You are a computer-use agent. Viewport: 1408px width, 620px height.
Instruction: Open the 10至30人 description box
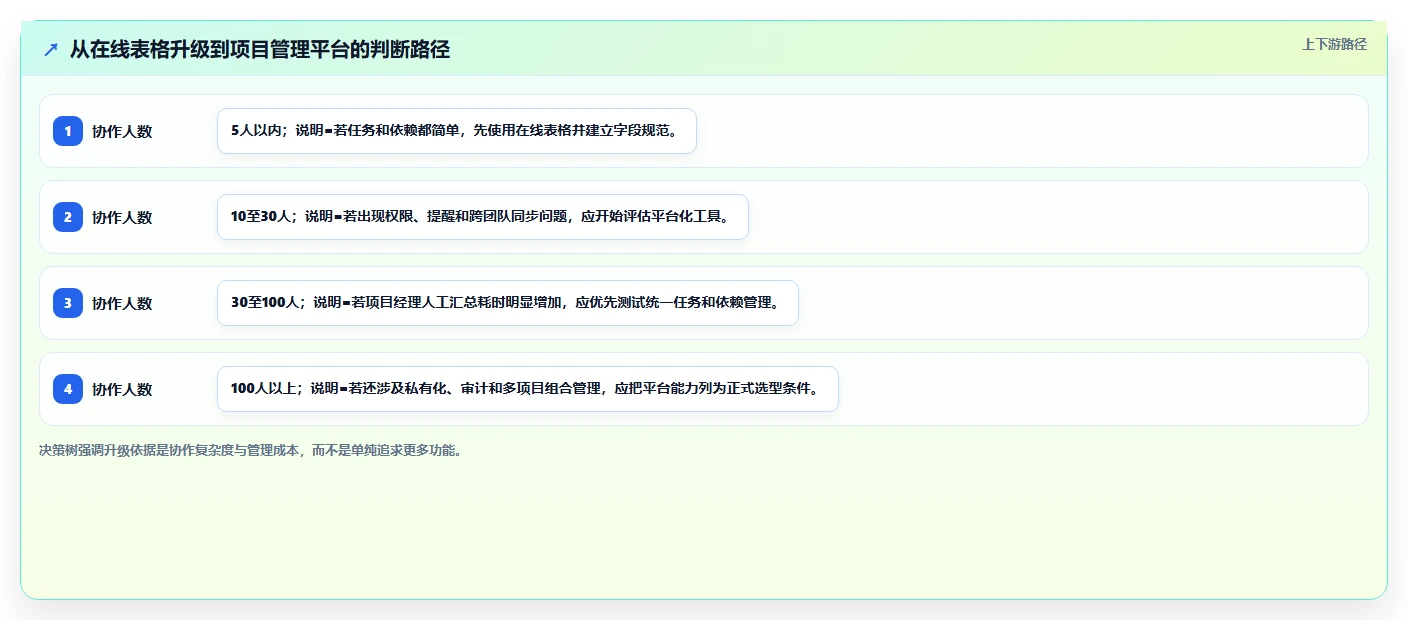point(483,217)
